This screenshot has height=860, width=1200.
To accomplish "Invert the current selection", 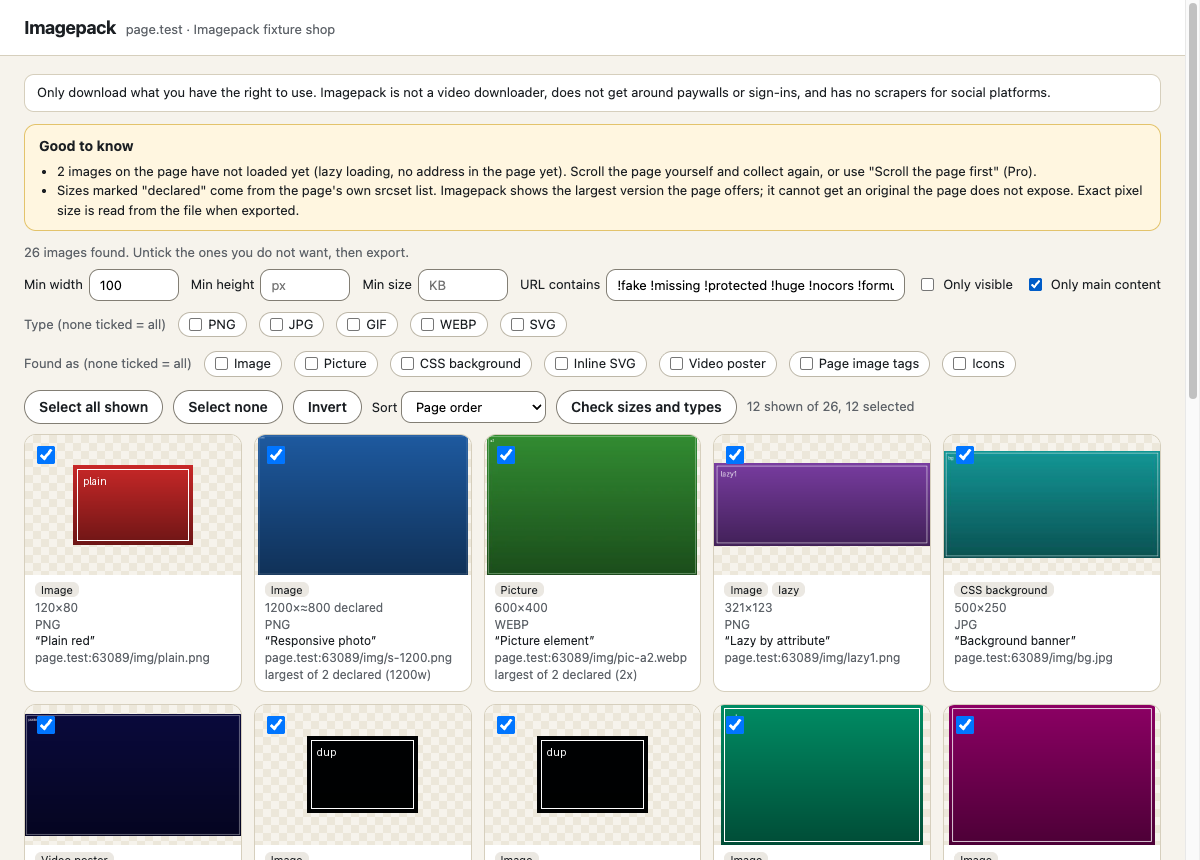I will pos(327,407).
